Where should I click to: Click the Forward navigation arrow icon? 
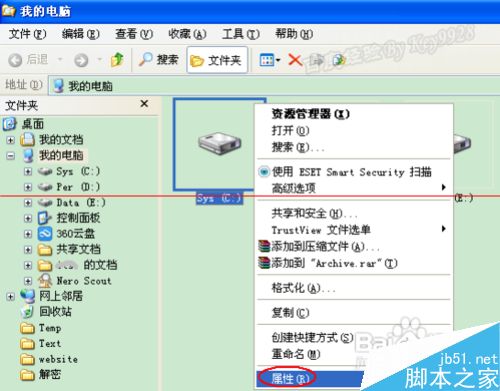[81, 60]
